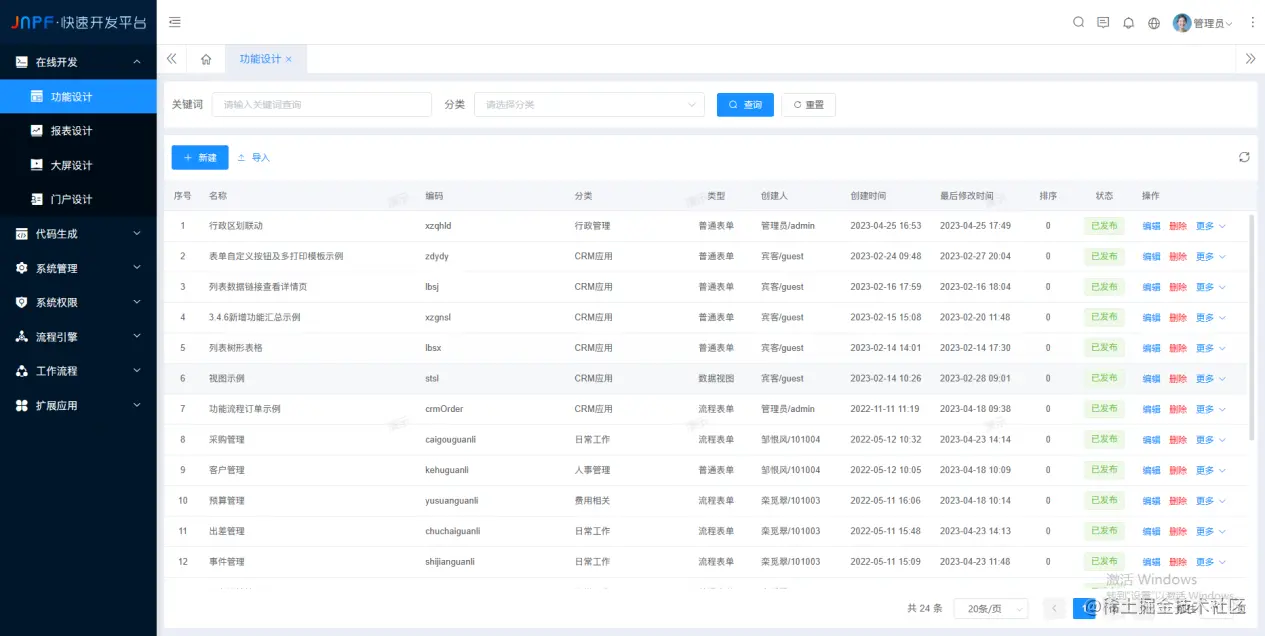Click the keyword search input field

322,104
